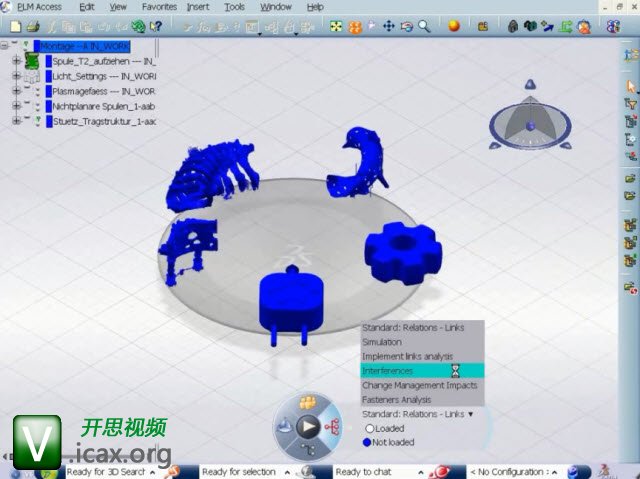The image size is (640, 479).
Task: Click the top arrow of the view compass
Action: point(530,84)
